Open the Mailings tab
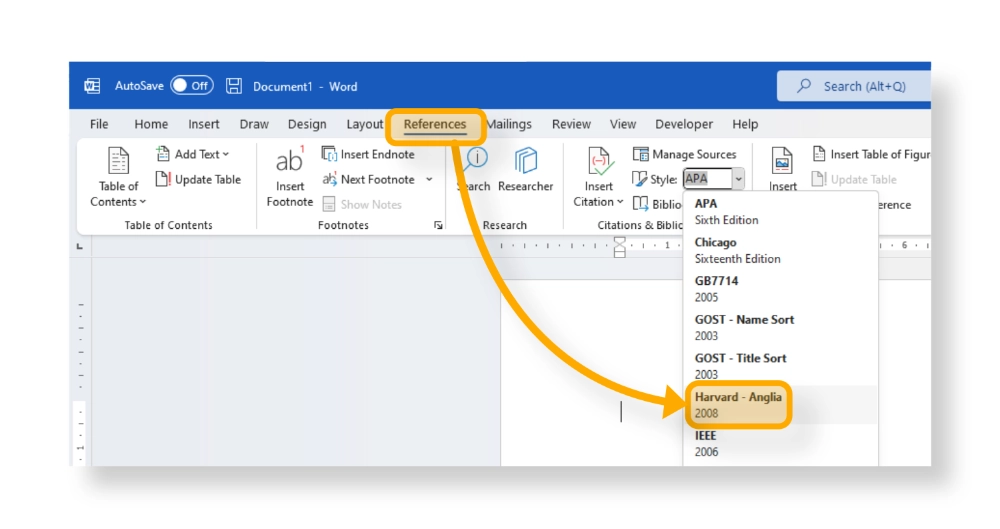1000x529 pixels. 509,125
